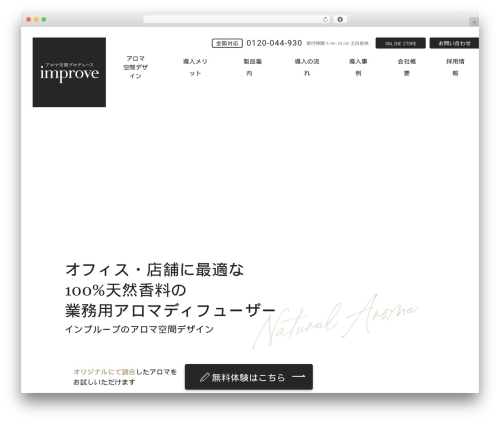This screenshot has width=500, height=423.
Task: Open the 導入の流れ menu item
Action: click(x=307, y=67)
